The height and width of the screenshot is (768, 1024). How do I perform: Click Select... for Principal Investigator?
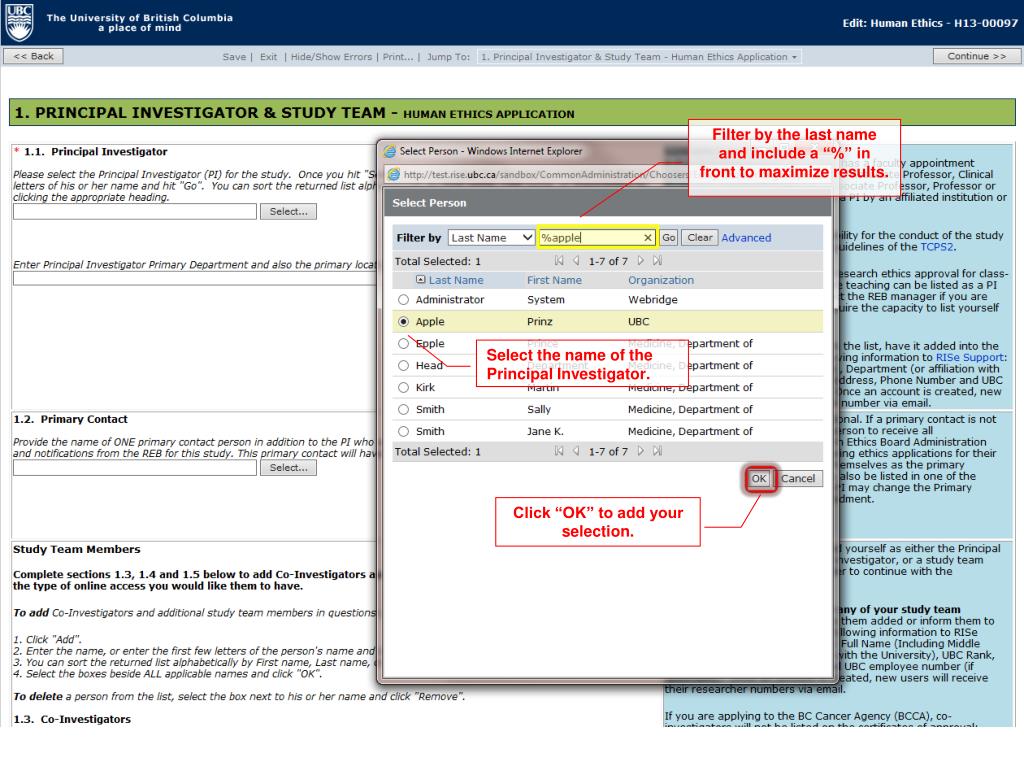click(x=288, y=212)
